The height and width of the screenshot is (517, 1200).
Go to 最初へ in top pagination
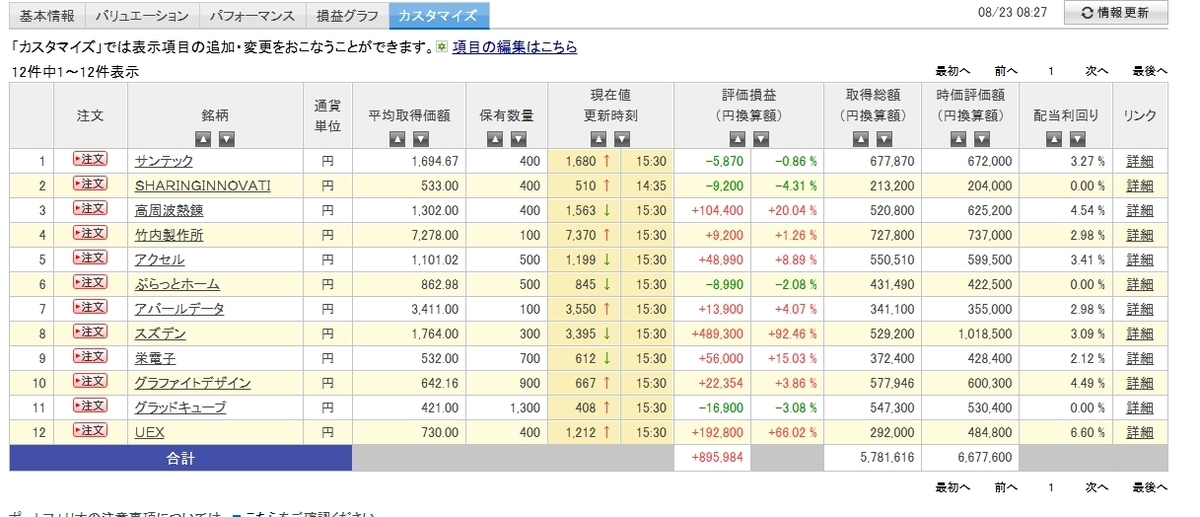(x=953, y=71)
